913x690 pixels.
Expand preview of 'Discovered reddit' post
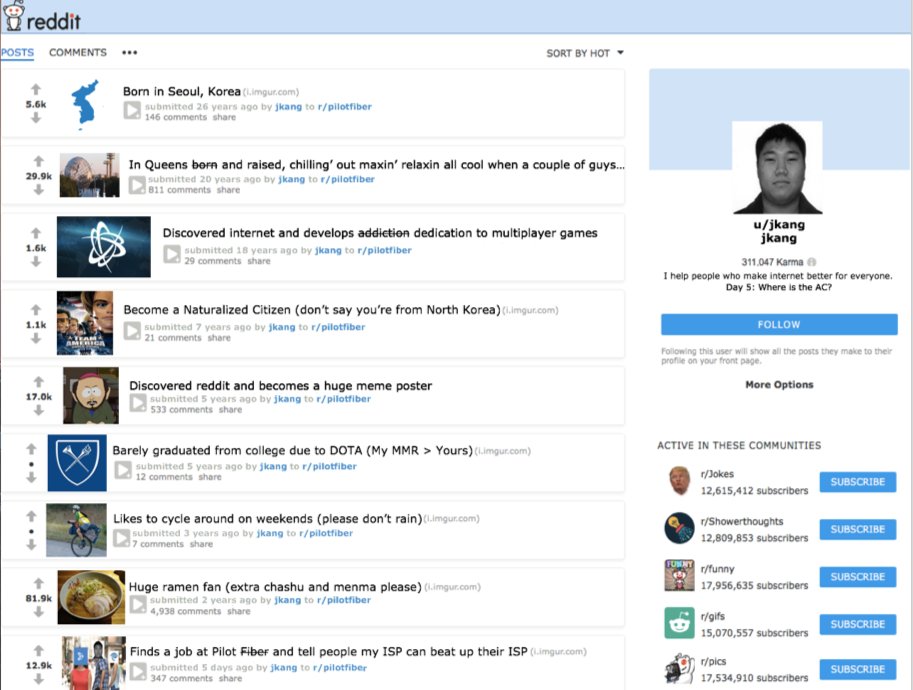coord(138,403)
